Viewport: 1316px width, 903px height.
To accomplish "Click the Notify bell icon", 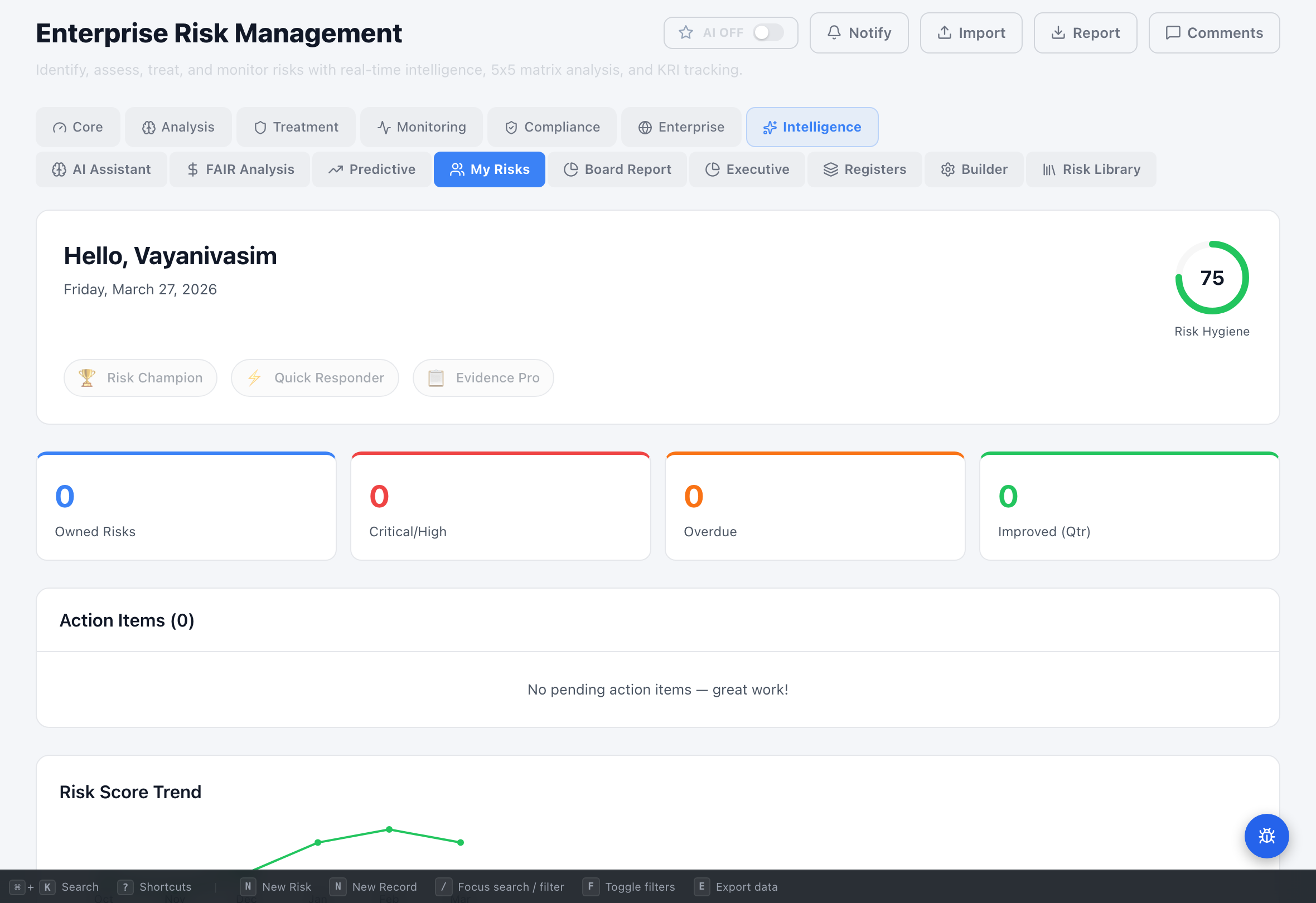I will pyautogui.click(x=834, y=33).
